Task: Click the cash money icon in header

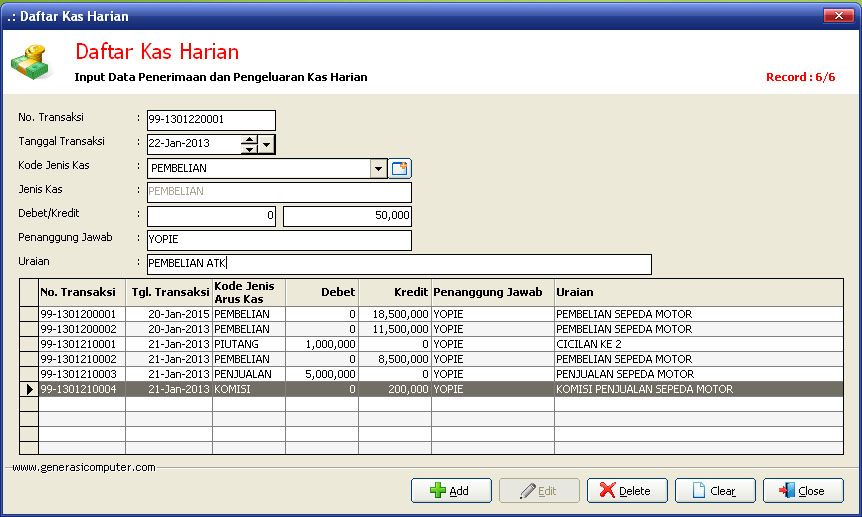Action: (x=30, y=64)
